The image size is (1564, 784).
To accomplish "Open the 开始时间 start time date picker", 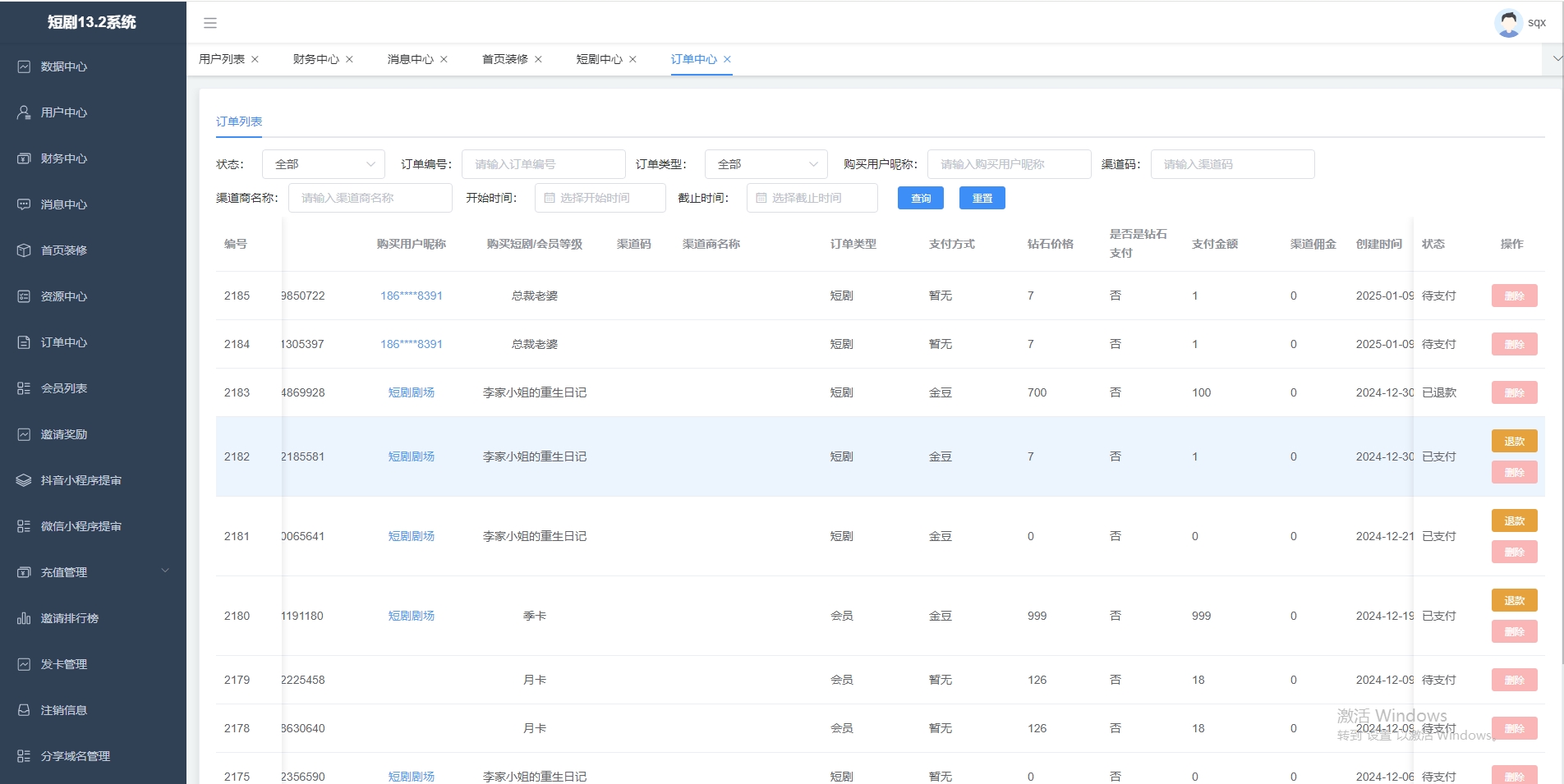I will 600,198.
